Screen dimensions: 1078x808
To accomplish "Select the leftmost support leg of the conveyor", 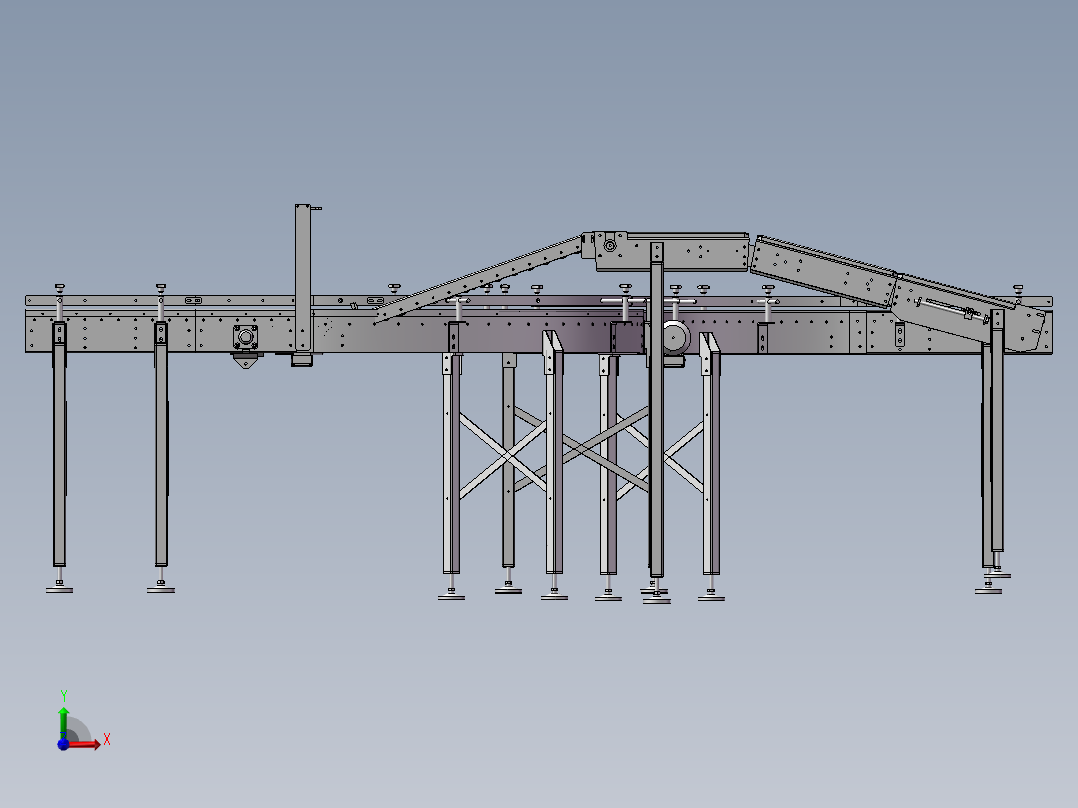I will click(59, 444).
